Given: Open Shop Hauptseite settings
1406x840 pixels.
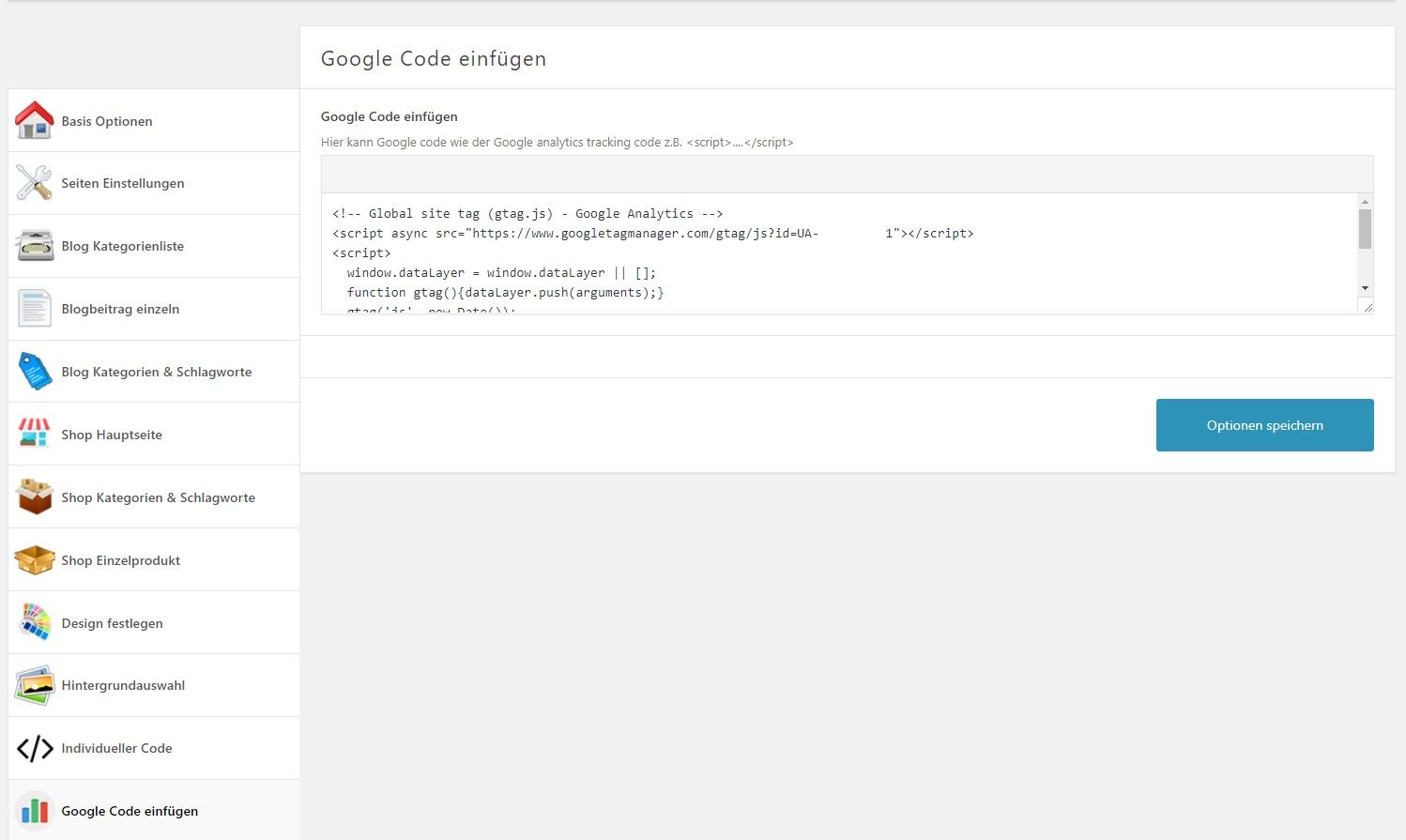Looking at the screenshot, I should [x=154, y=434].
